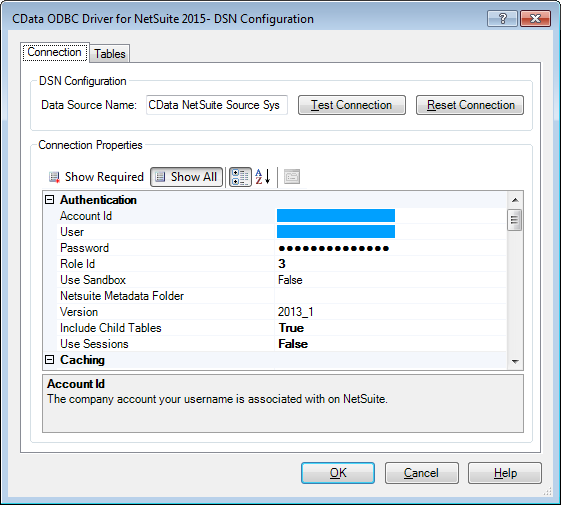Click the property grid scroll up arrow
The width and height of the screenshot is (561, 505).
click(515, 200)
